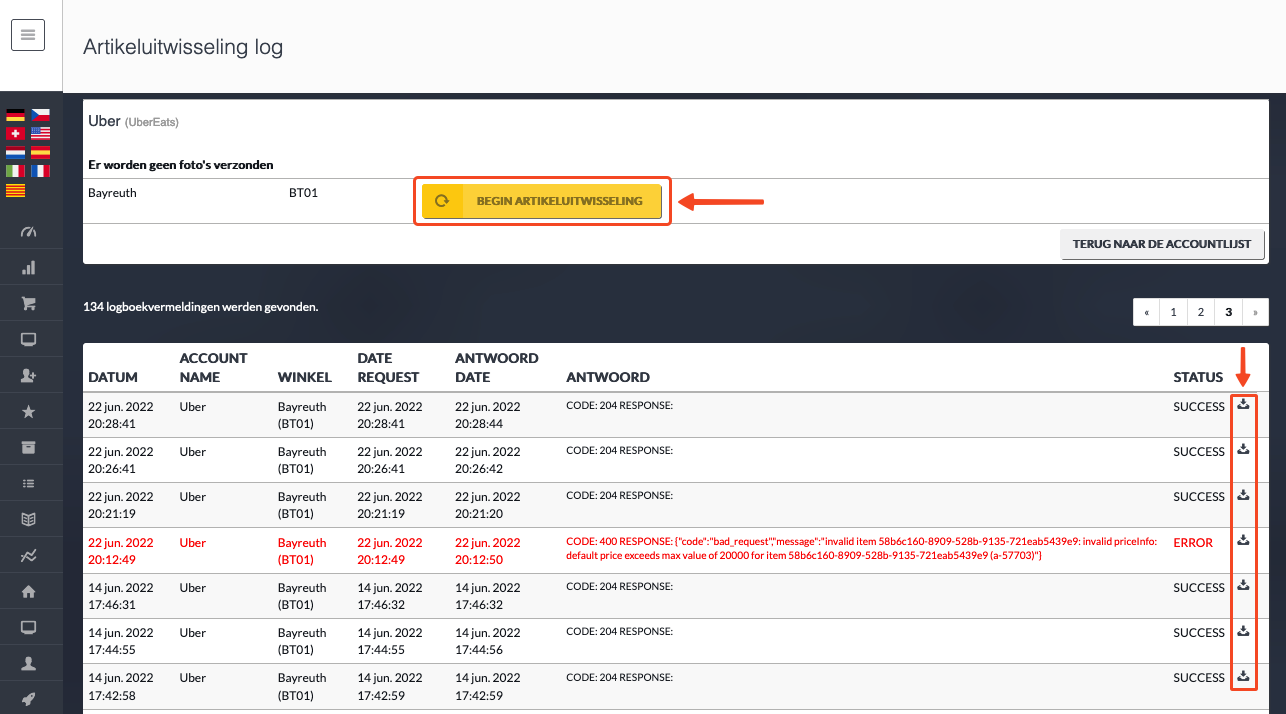The width and height of the screenshot is (1286, 714).
Task: Choose the Netherlands flag
Action: (x=15, y=153)
